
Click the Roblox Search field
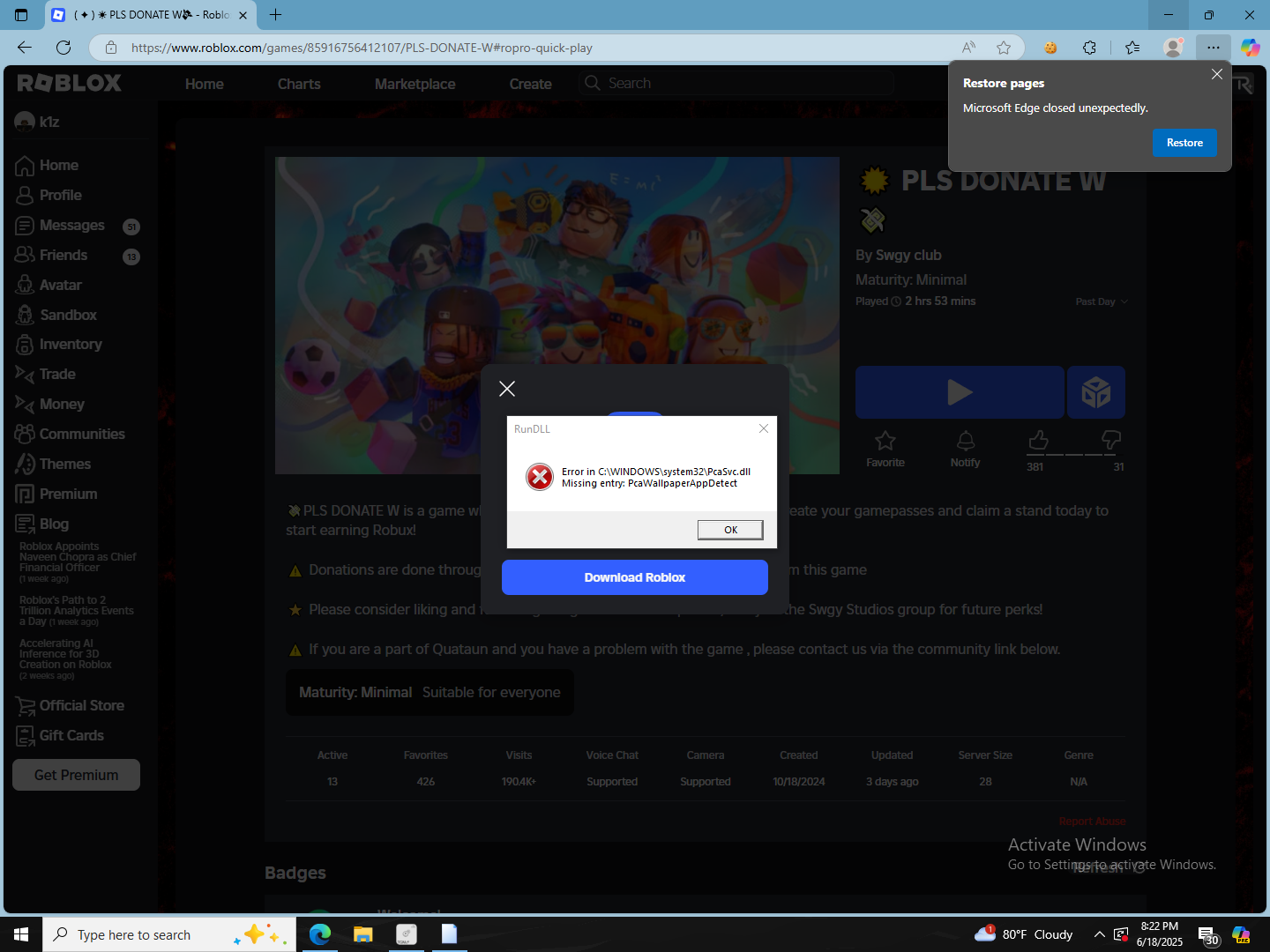click(x=737, y=83)
